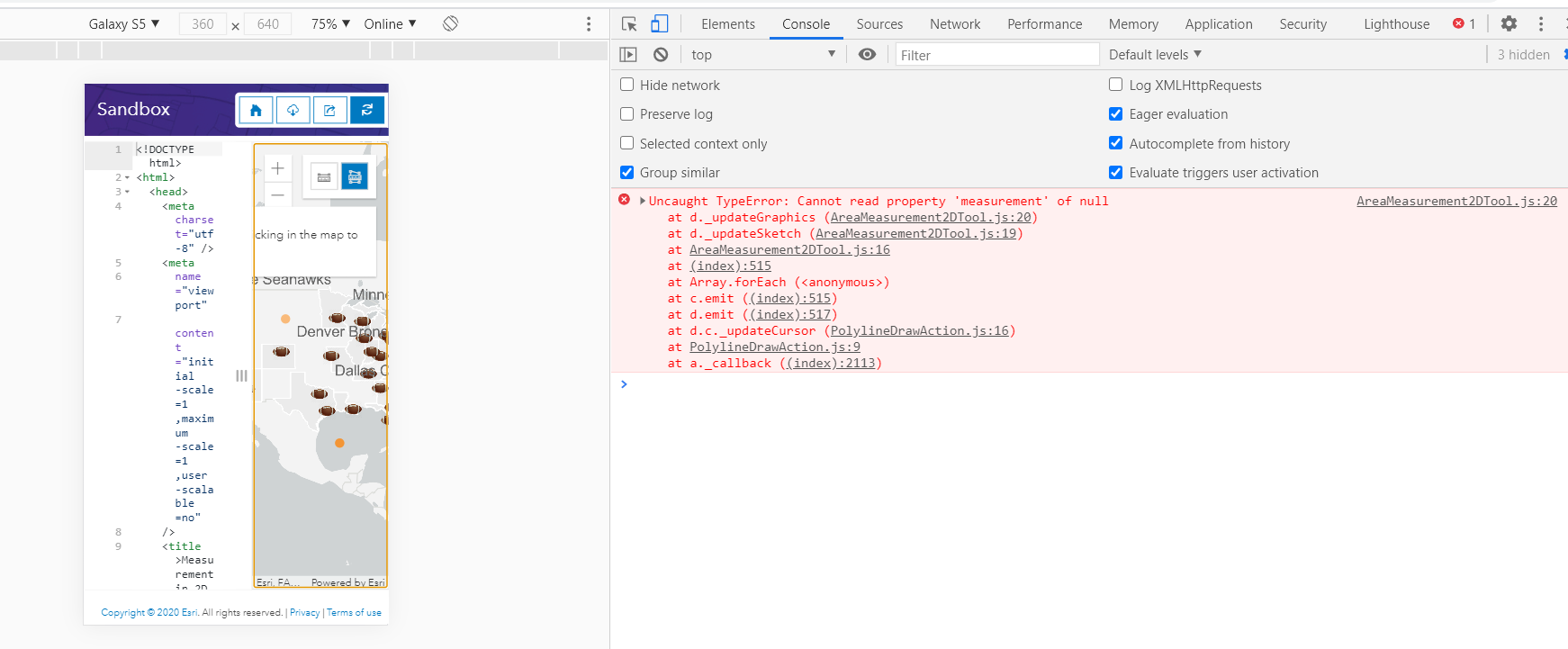
Task: Open AreaMeasurement2DTool.js:20 source link at right
Action: pos(1456,201)
